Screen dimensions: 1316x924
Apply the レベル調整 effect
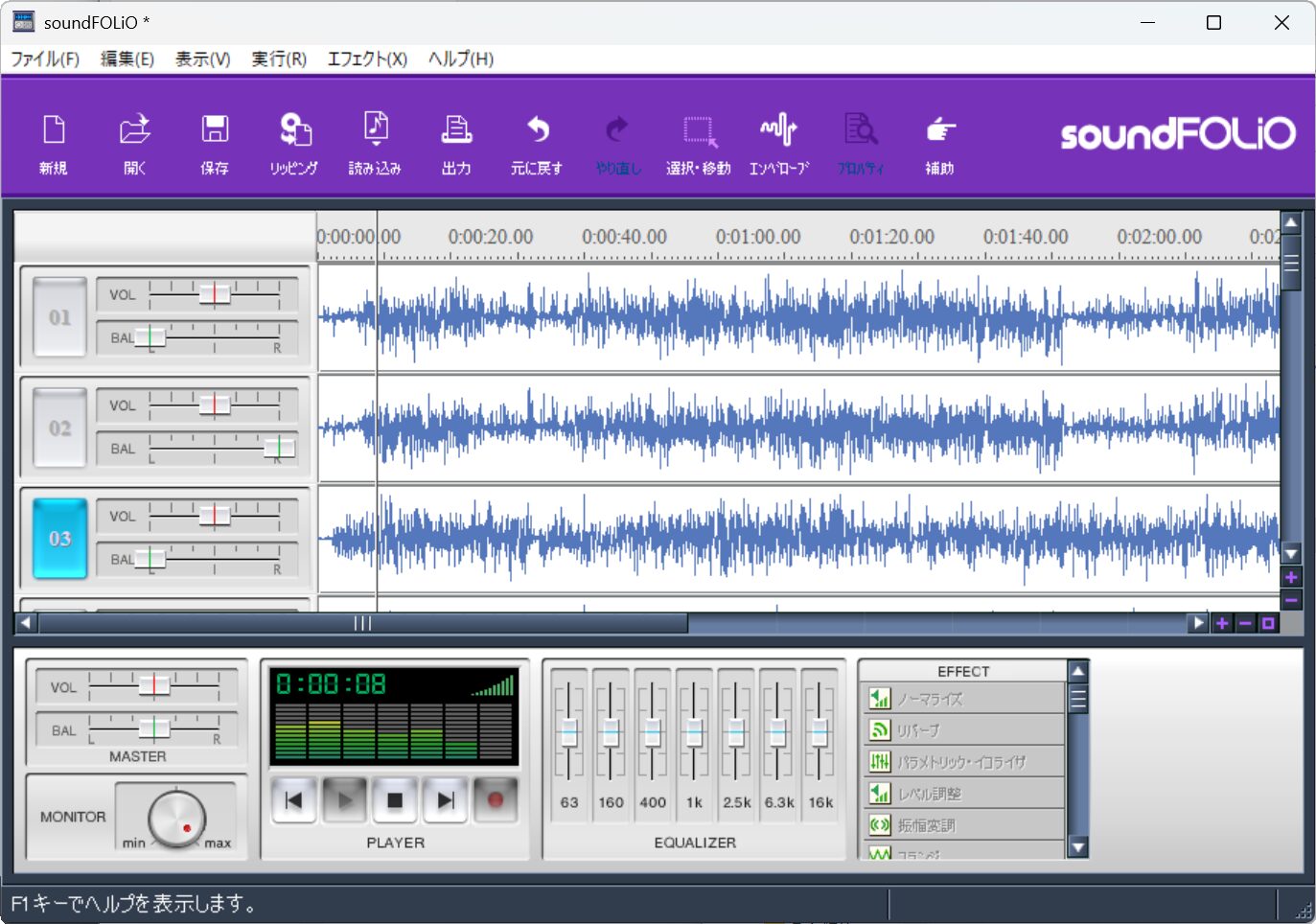[963, 794]
